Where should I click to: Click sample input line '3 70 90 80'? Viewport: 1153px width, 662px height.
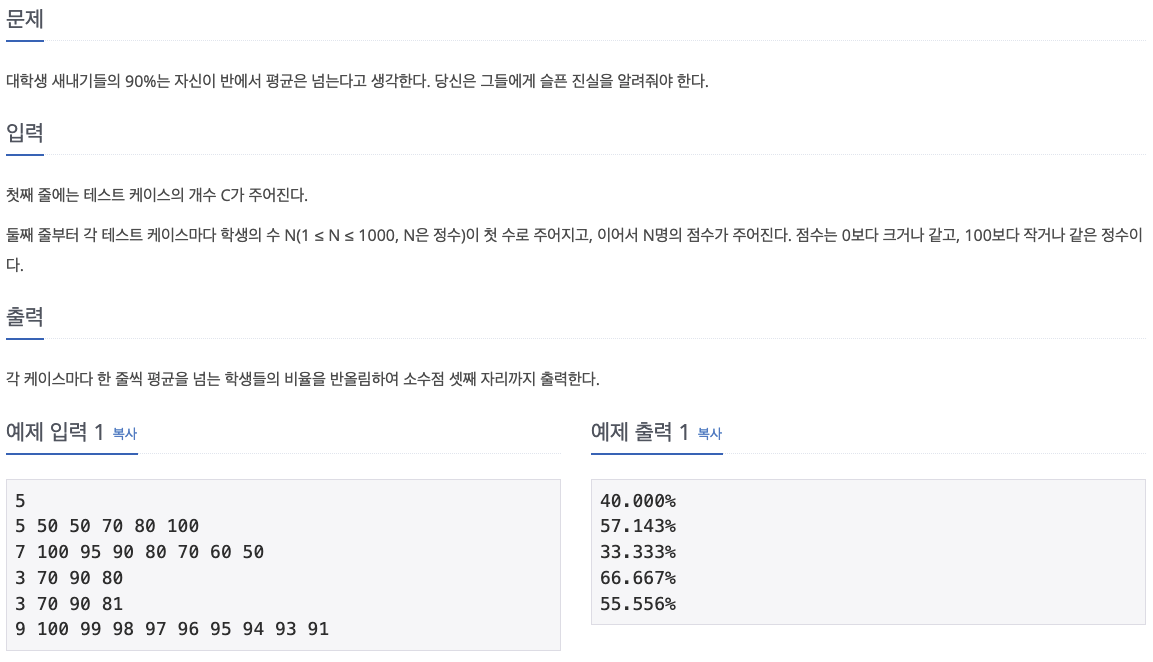pyautogui.click(x=69, y=577)
